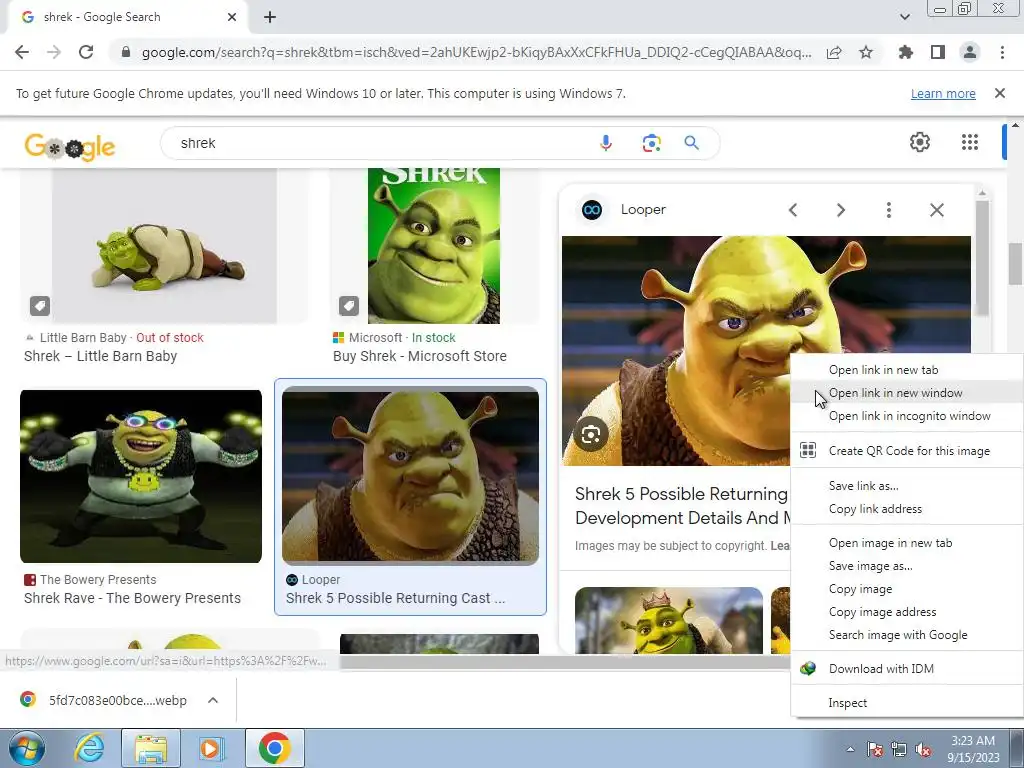The image size is (1024, 768).
Task: Click the green Shrek movie poster thumbnail
Action: pyautogui.click(x=434, y=246)
